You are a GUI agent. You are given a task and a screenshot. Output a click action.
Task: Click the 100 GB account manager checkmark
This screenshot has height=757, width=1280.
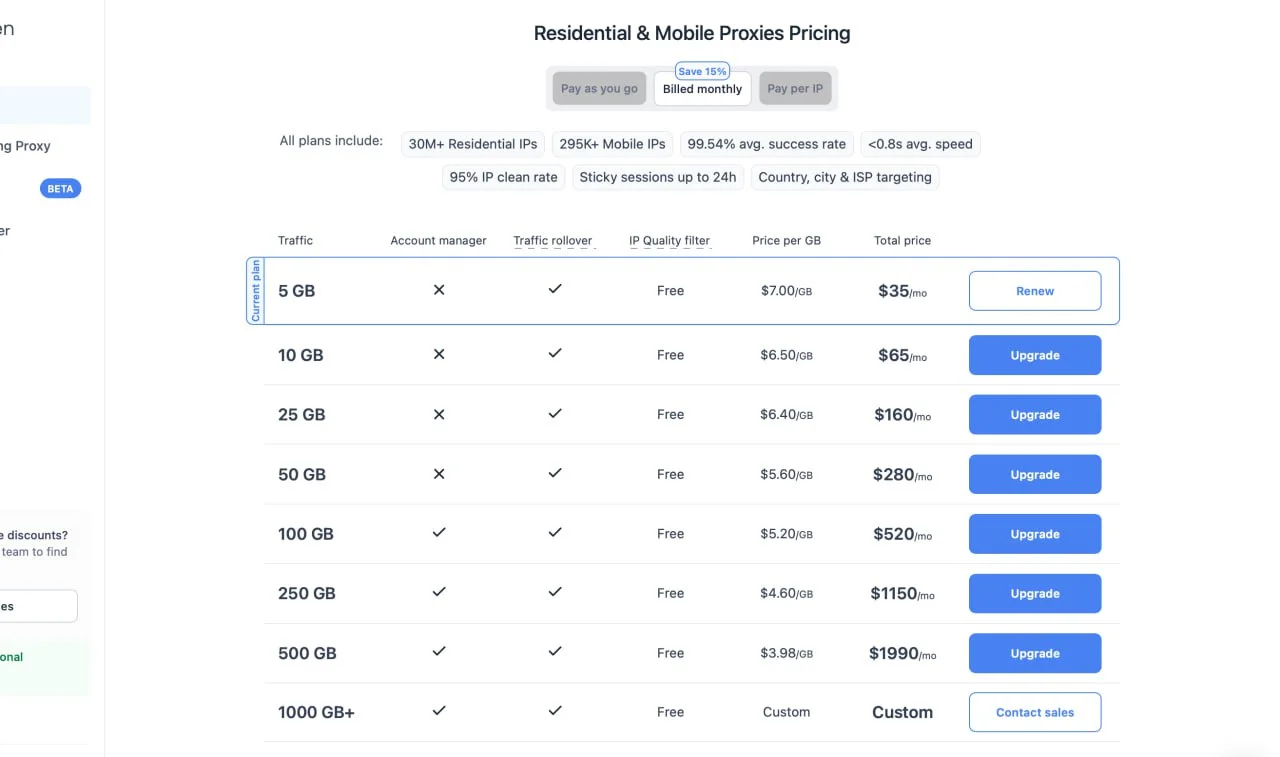(438, 533)
